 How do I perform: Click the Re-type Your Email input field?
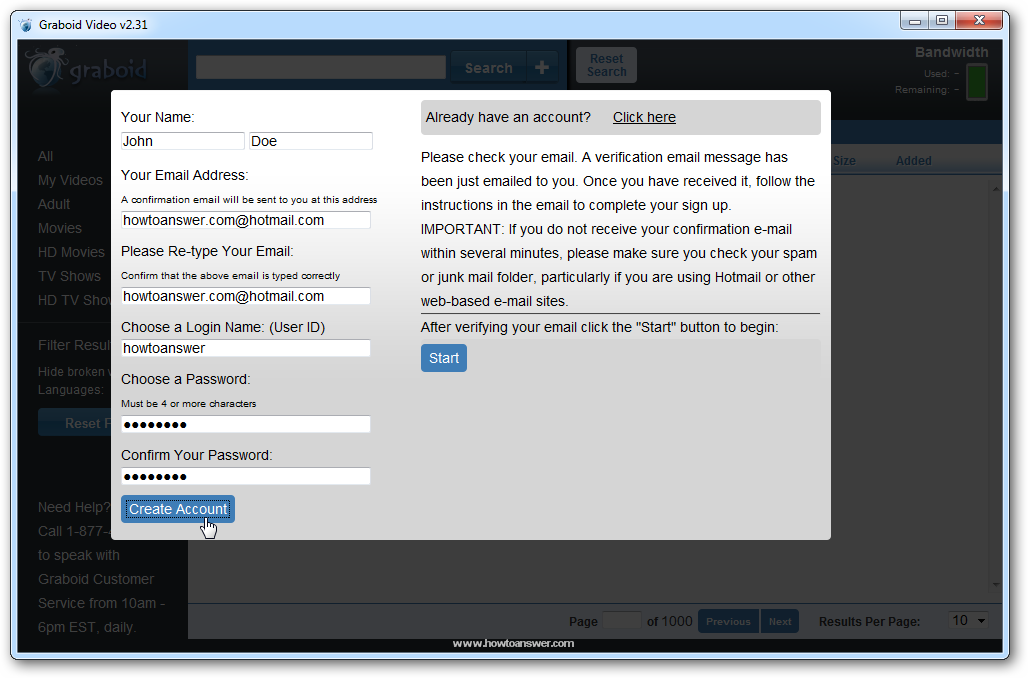[246, 296]
